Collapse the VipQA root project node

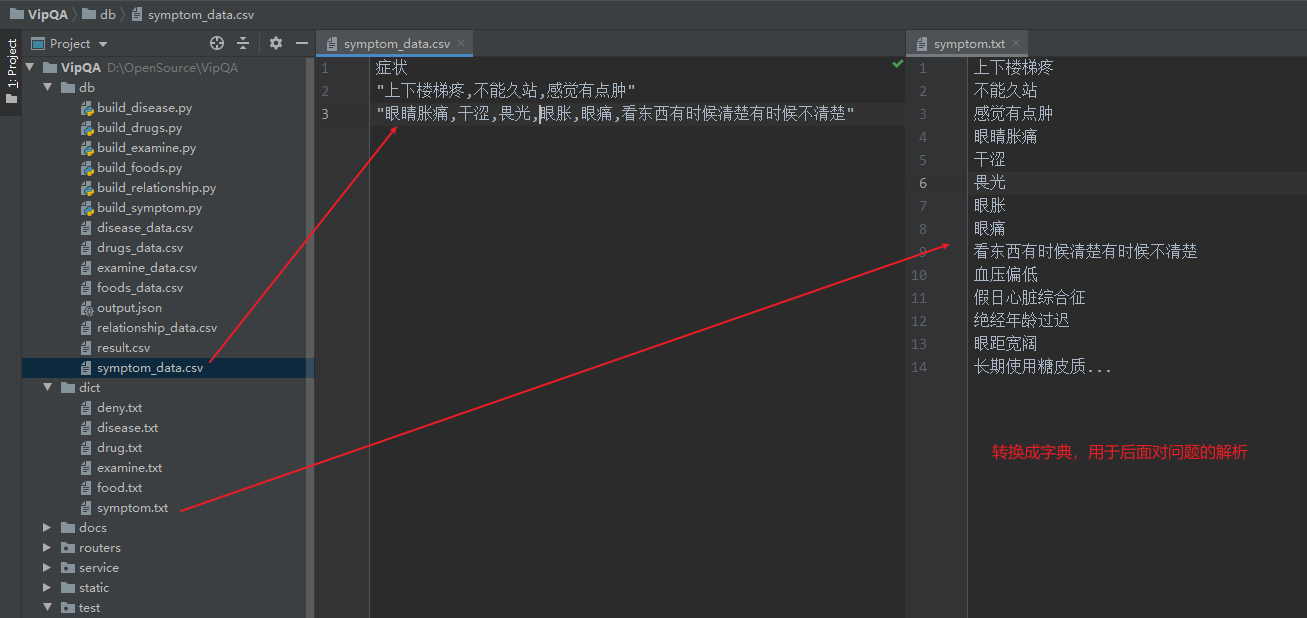click(x=29, y=68)
